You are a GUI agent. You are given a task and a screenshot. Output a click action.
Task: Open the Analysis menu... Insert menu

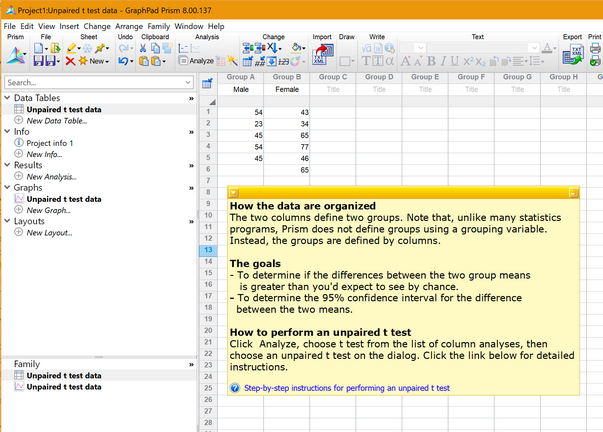pyautogui.click(x=69, y=26)
